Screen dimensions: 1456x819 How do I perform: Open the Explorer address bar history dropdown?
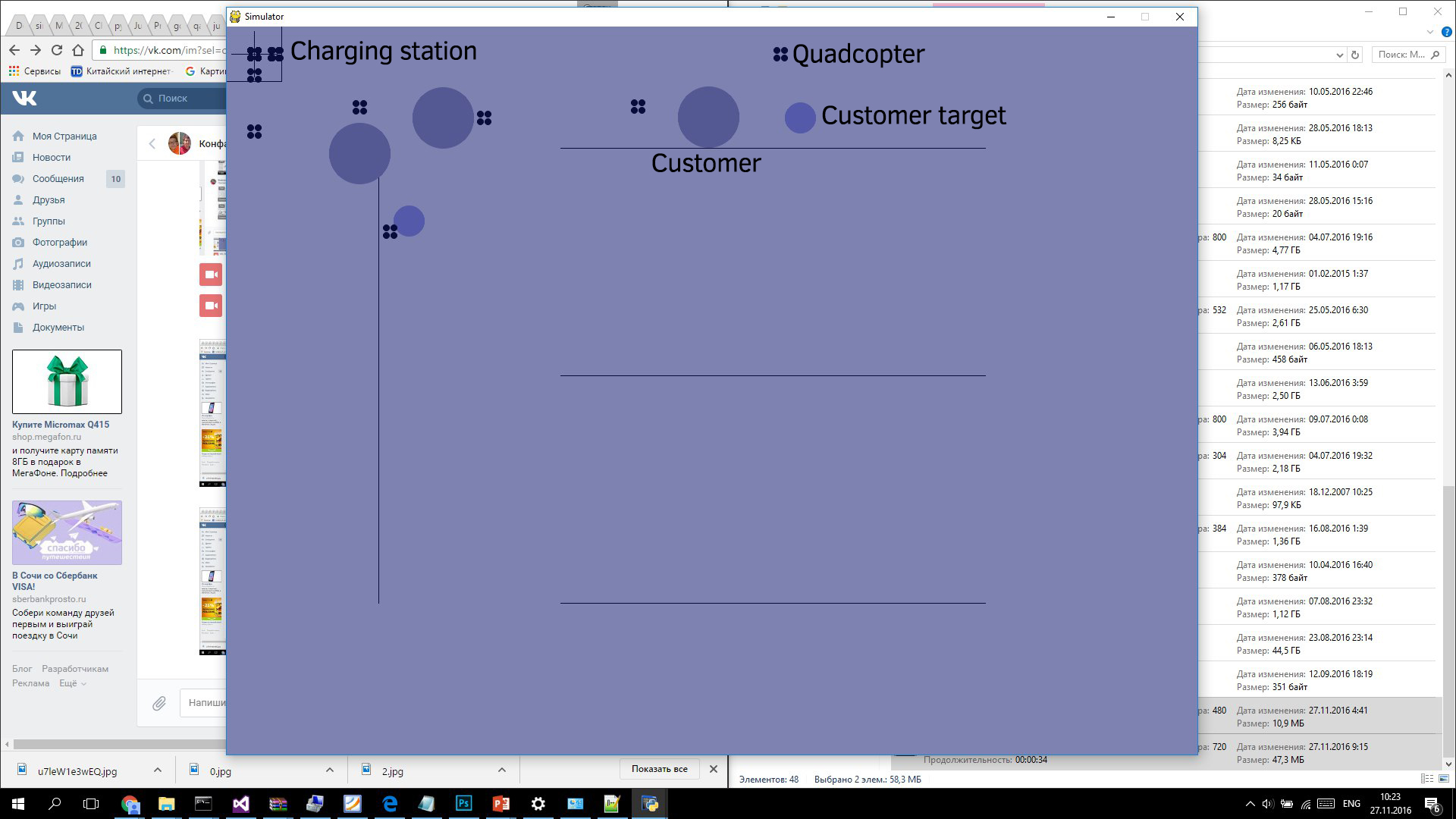(1339, 55)
